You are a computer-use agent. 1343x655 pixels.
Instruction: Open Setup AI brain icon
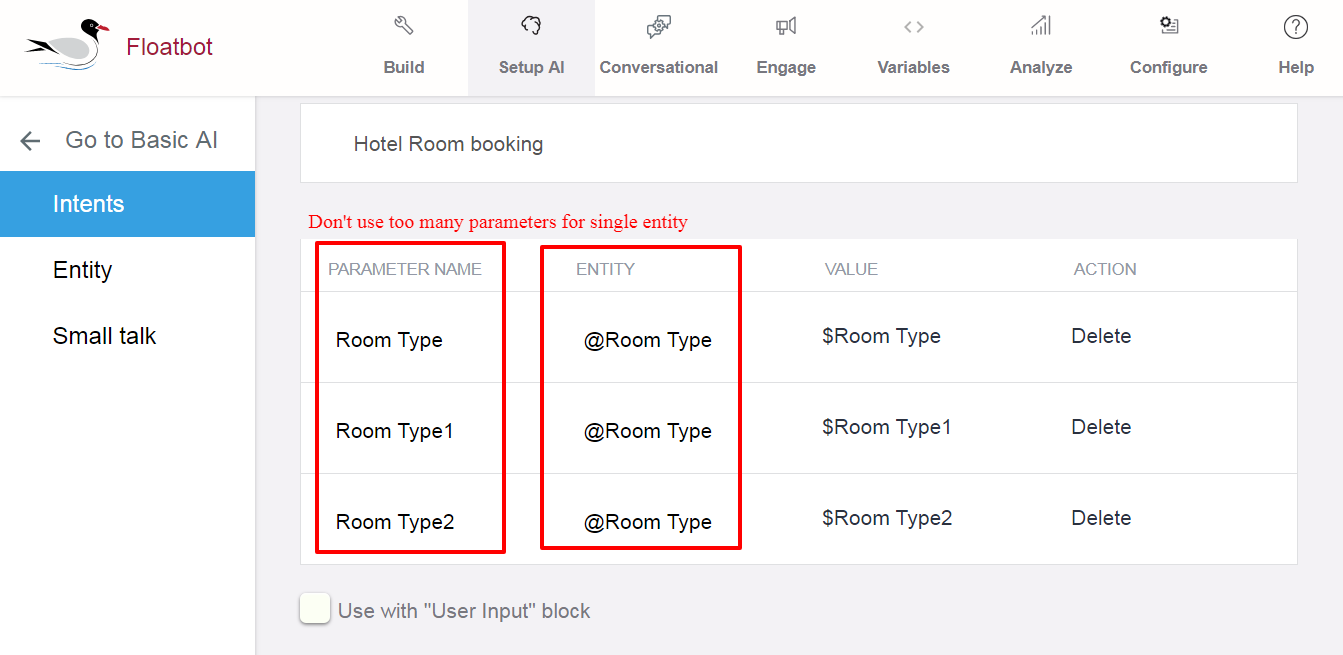(x=531, y=26)
